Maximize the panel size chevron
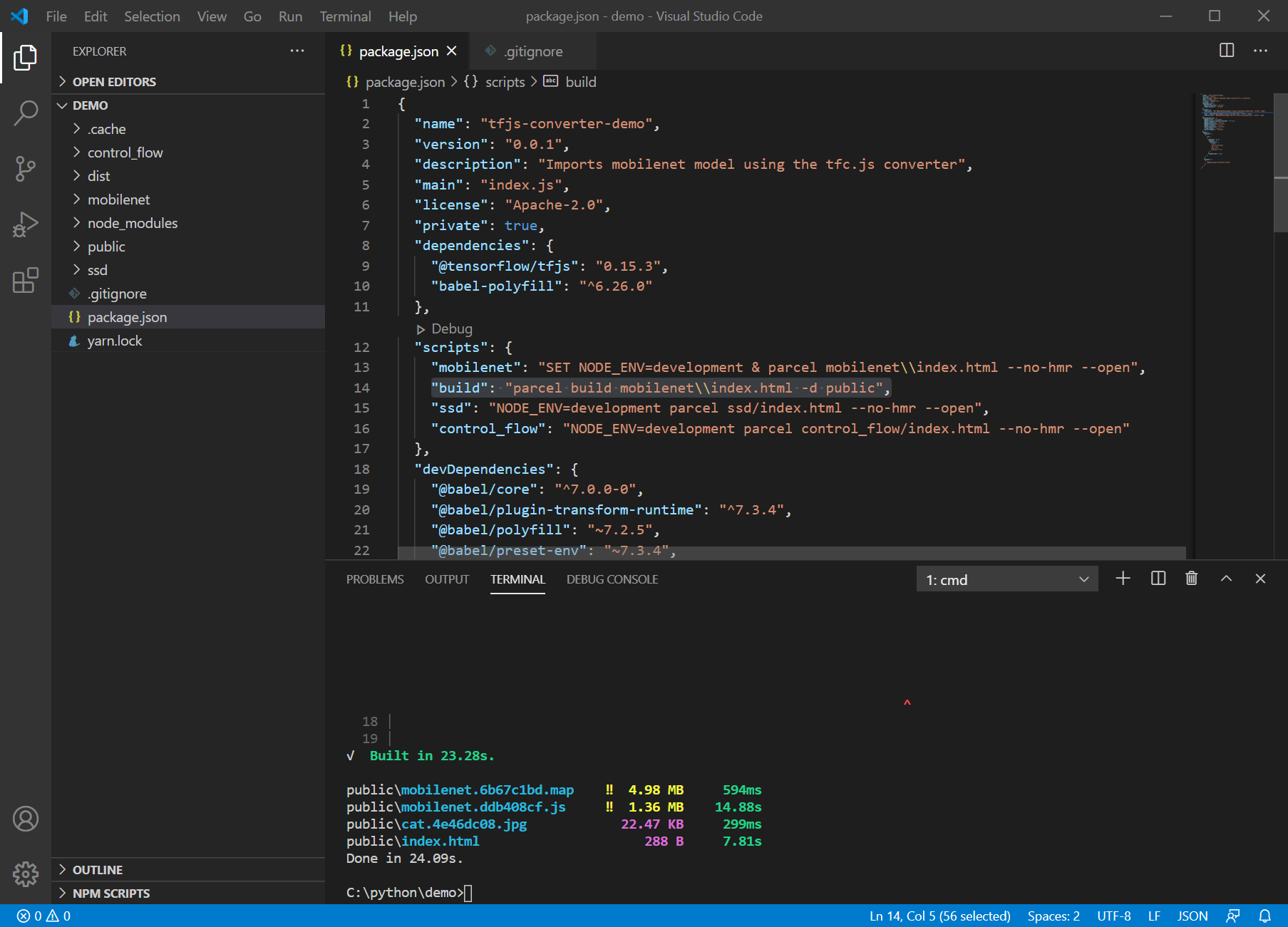 (x=1226, y=579)
